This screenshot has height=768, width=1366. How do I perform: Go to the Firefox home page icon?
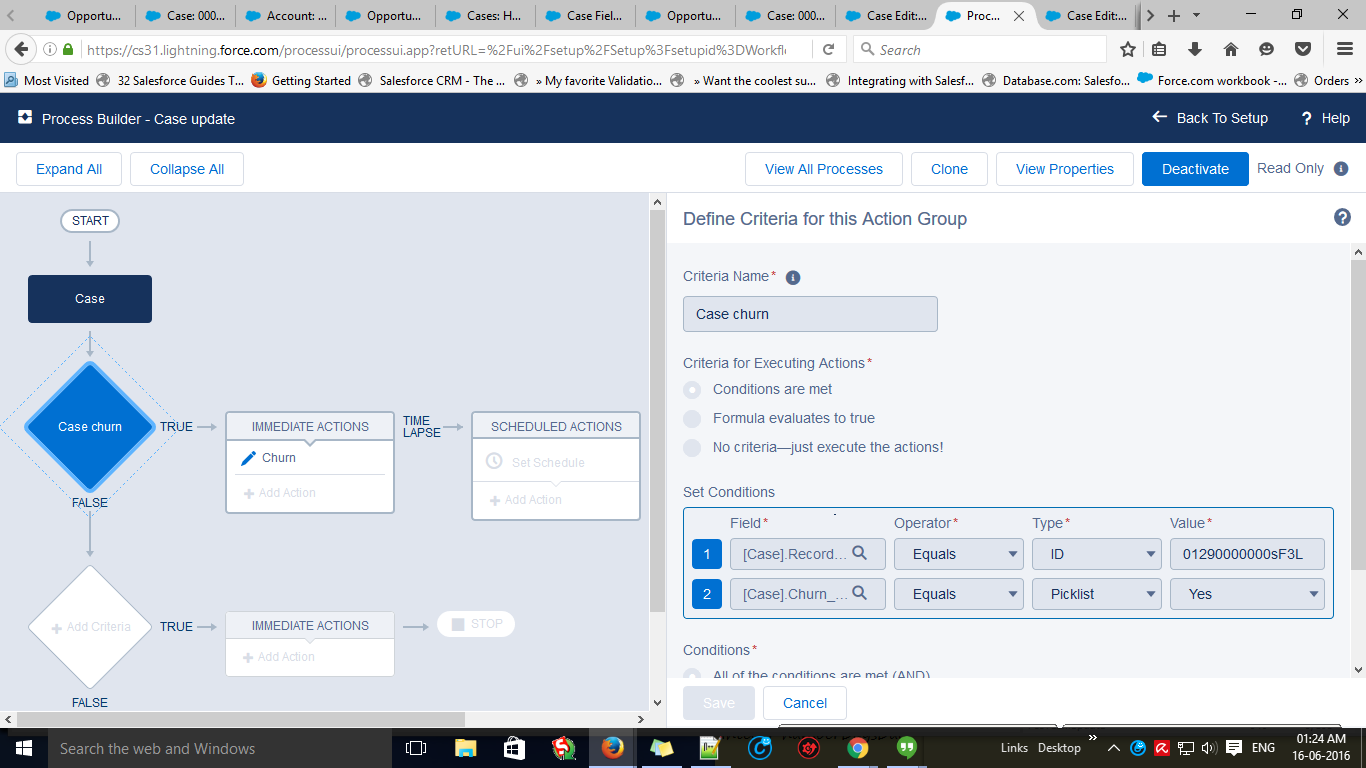coord(1231,49)
